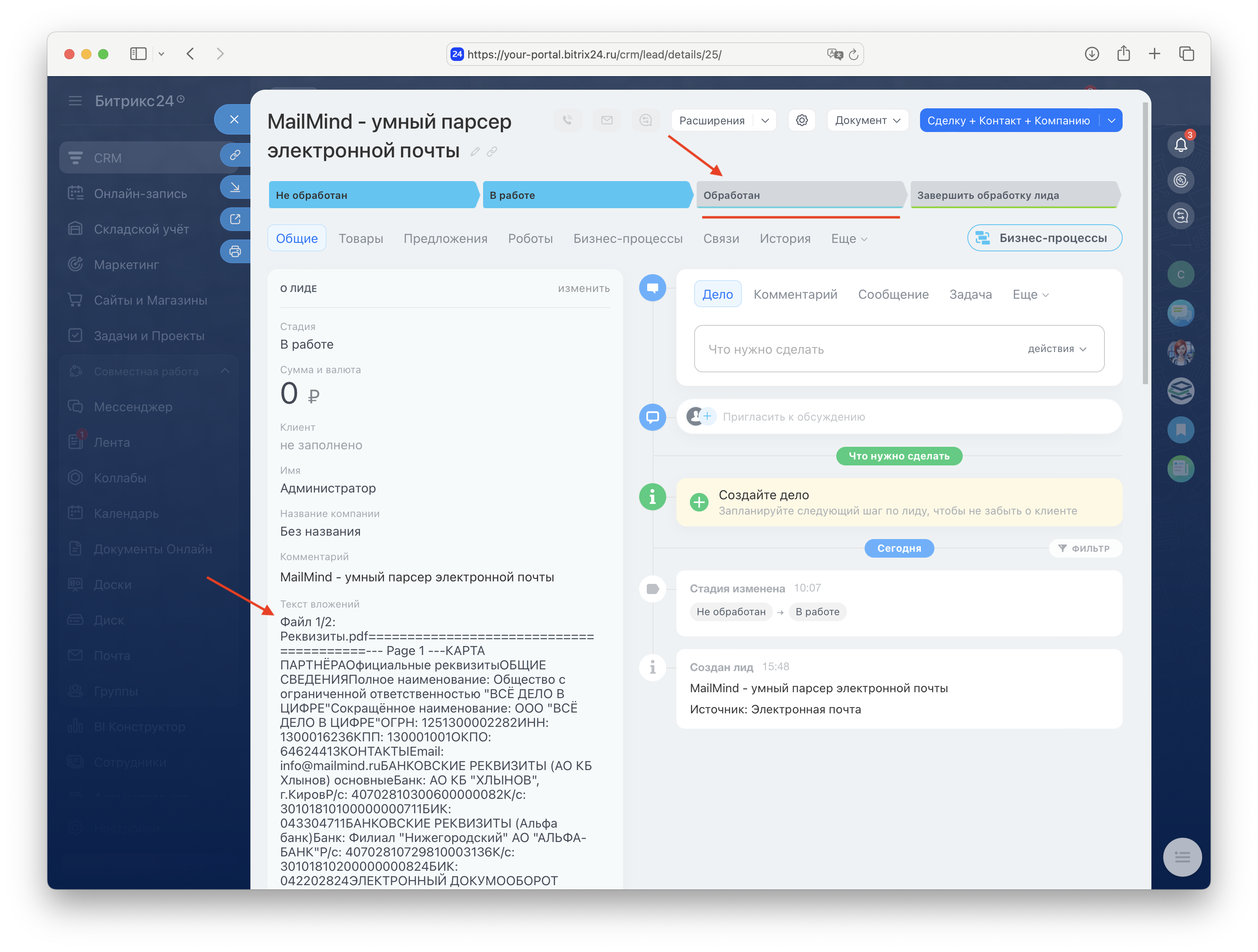Click the print icon on side panel
This screenshot has width=1258, height=952.
point(235,251)
